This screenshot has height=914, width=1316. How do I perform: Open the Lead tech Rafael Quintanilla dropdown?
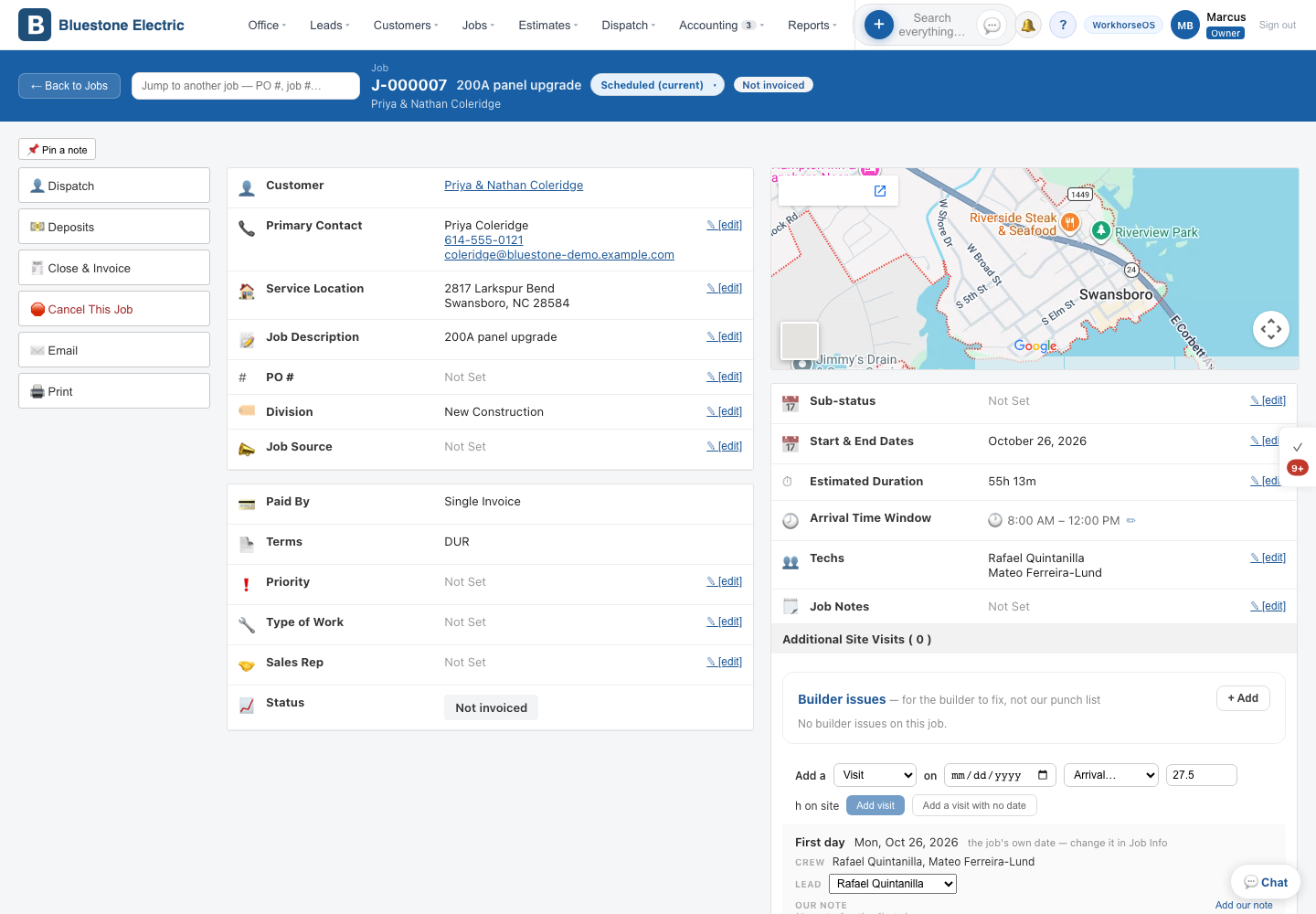click(893, 884)
